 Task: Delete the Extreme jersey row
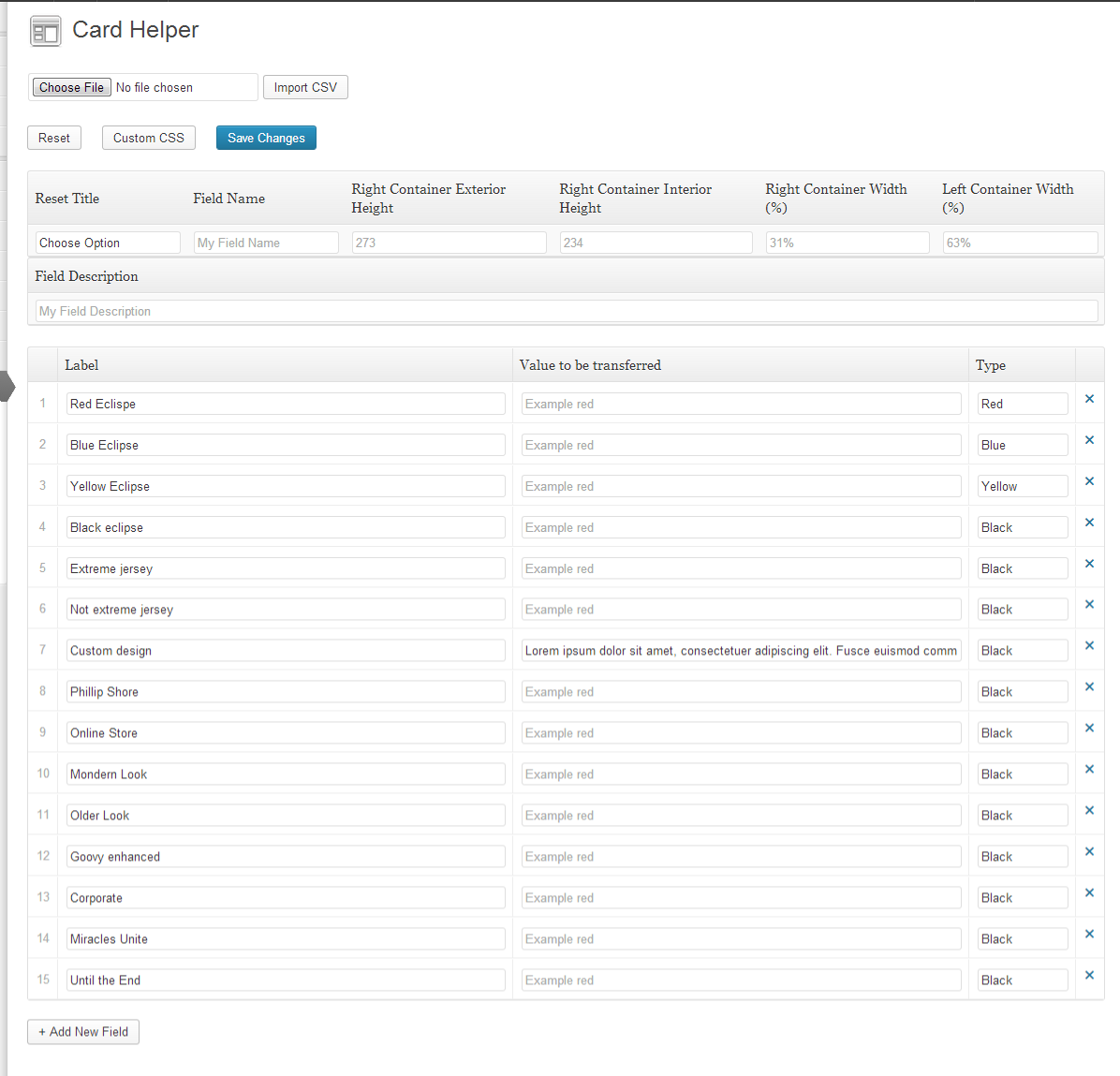1089,564
